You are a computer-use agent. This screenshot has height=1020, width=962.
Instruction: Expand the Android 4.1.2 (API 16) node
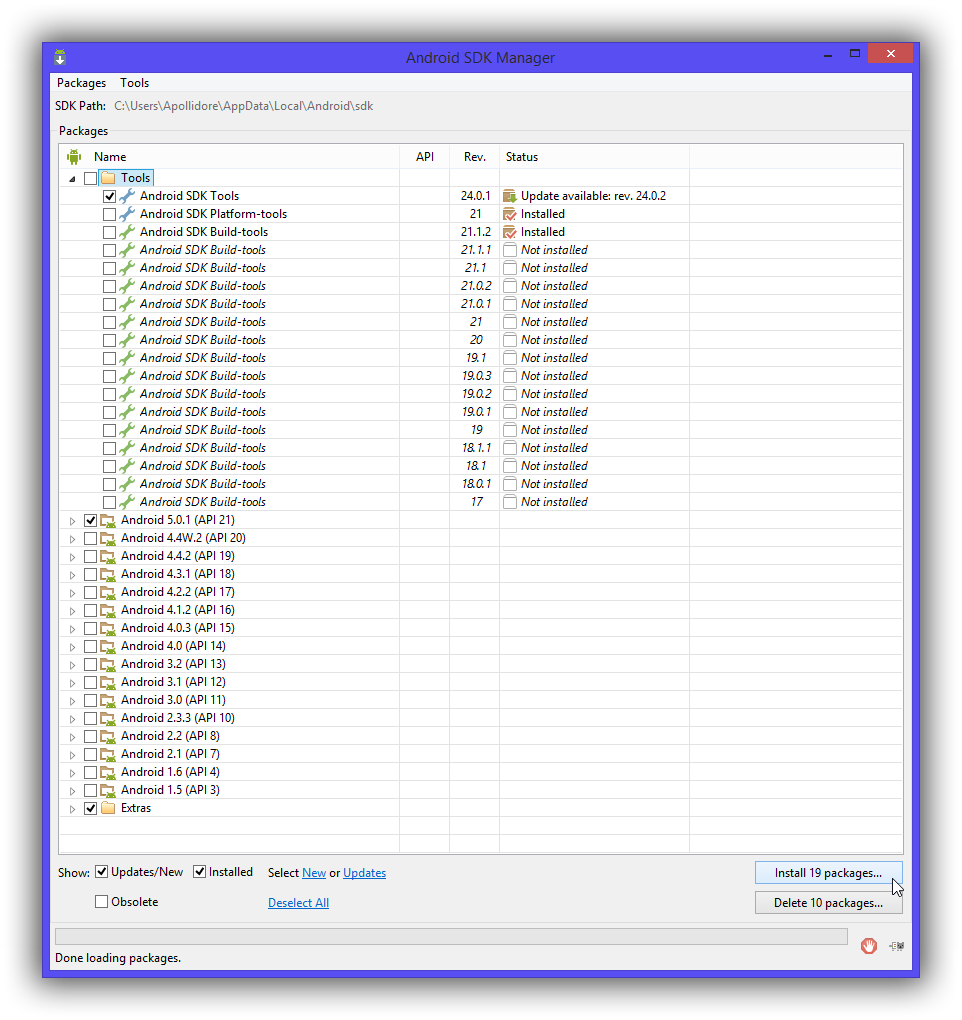pyautogui.click(x=72, y=611)
